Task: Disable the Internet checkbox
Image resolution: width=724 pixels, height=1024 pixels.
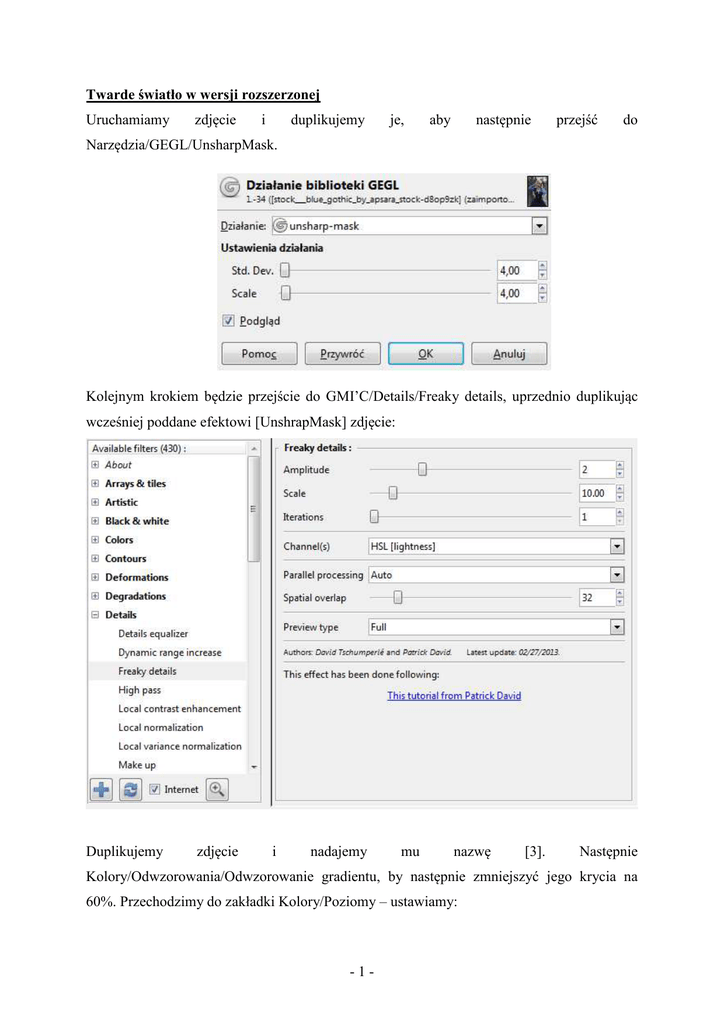Action: 154,790
